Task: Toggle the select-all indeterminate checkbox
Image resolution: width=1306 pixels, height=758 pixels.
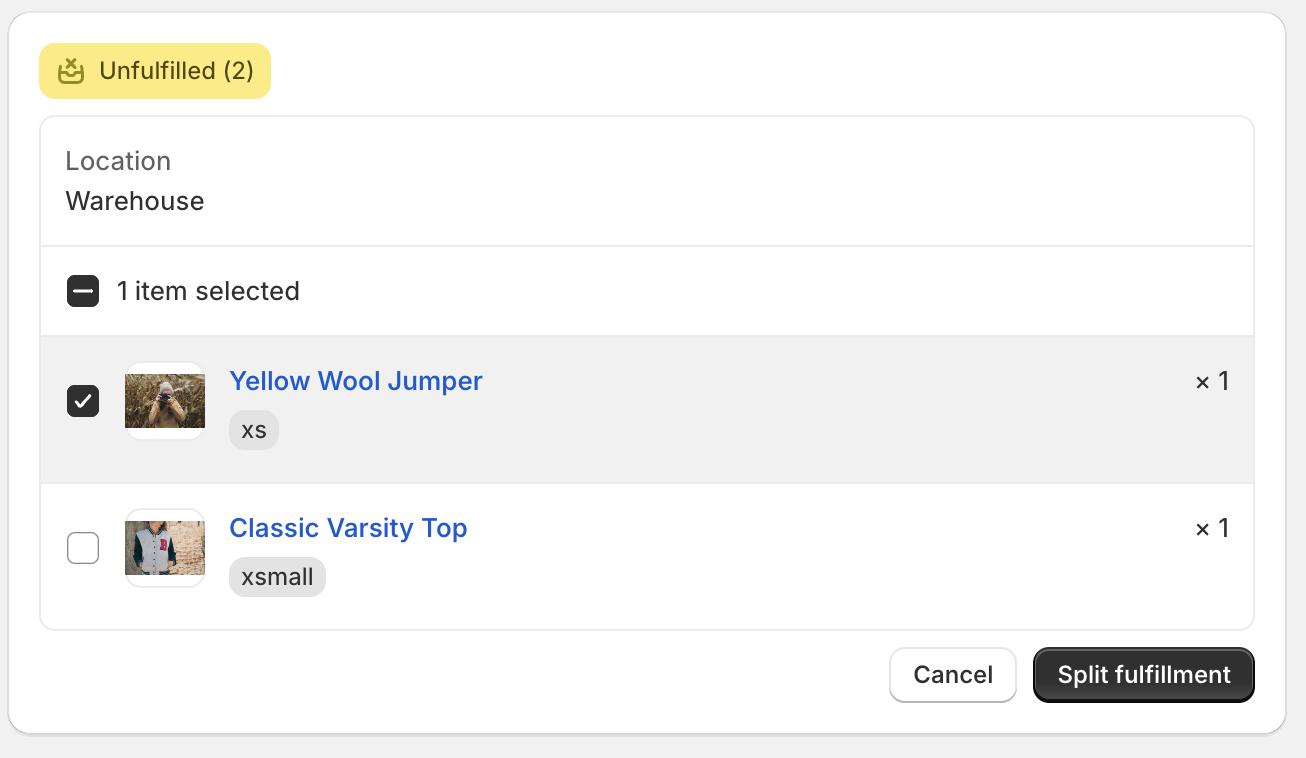Action: 83,291
